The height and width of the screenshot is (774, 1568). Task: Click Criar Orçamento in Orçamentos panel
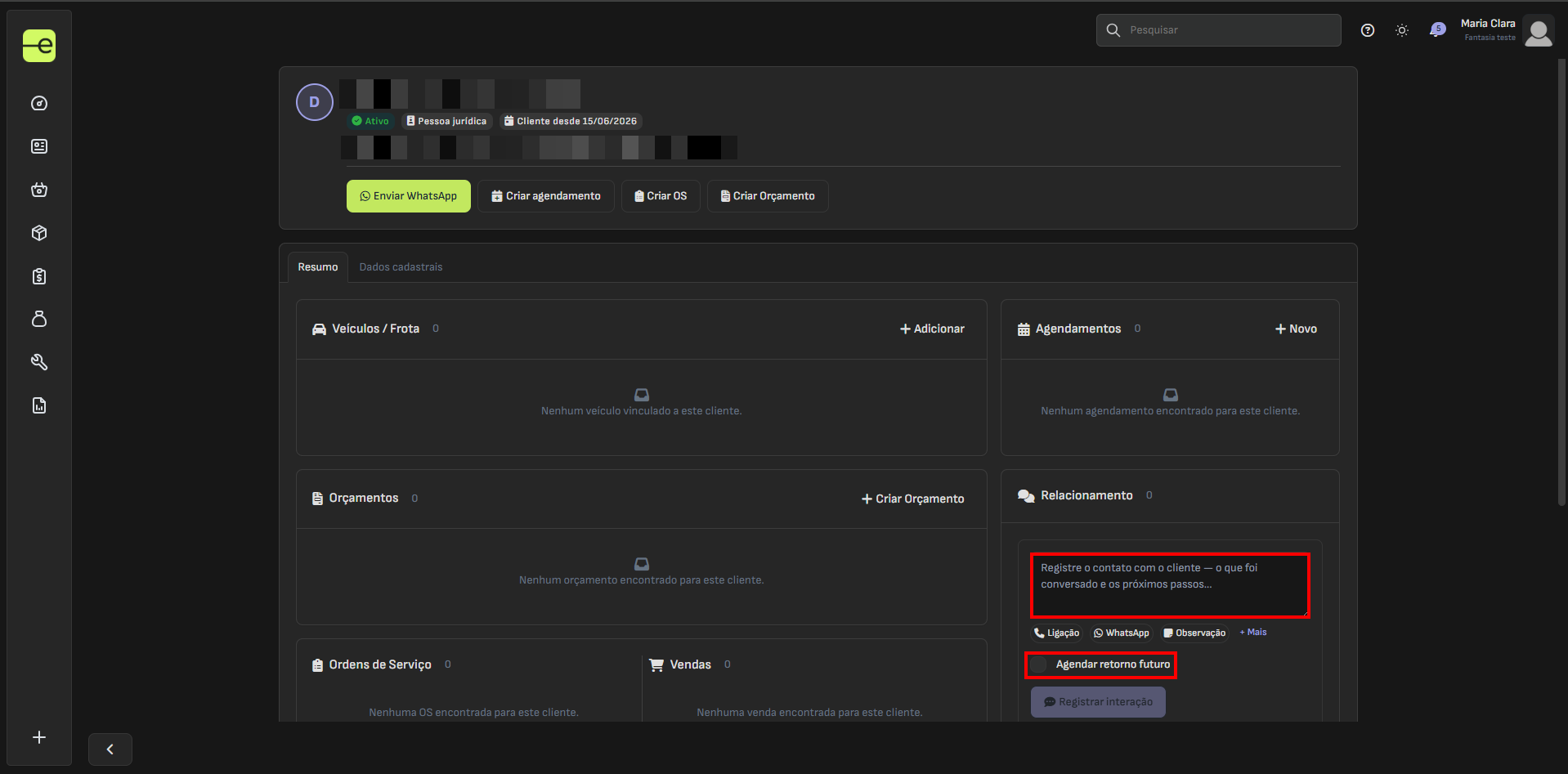tap(913, 499)
